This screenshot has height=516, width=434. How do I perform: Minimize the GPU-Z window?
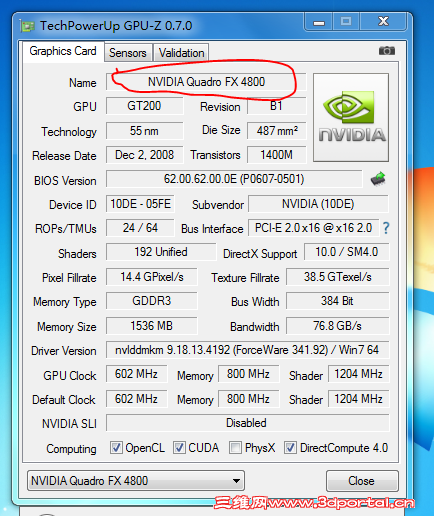319,22
